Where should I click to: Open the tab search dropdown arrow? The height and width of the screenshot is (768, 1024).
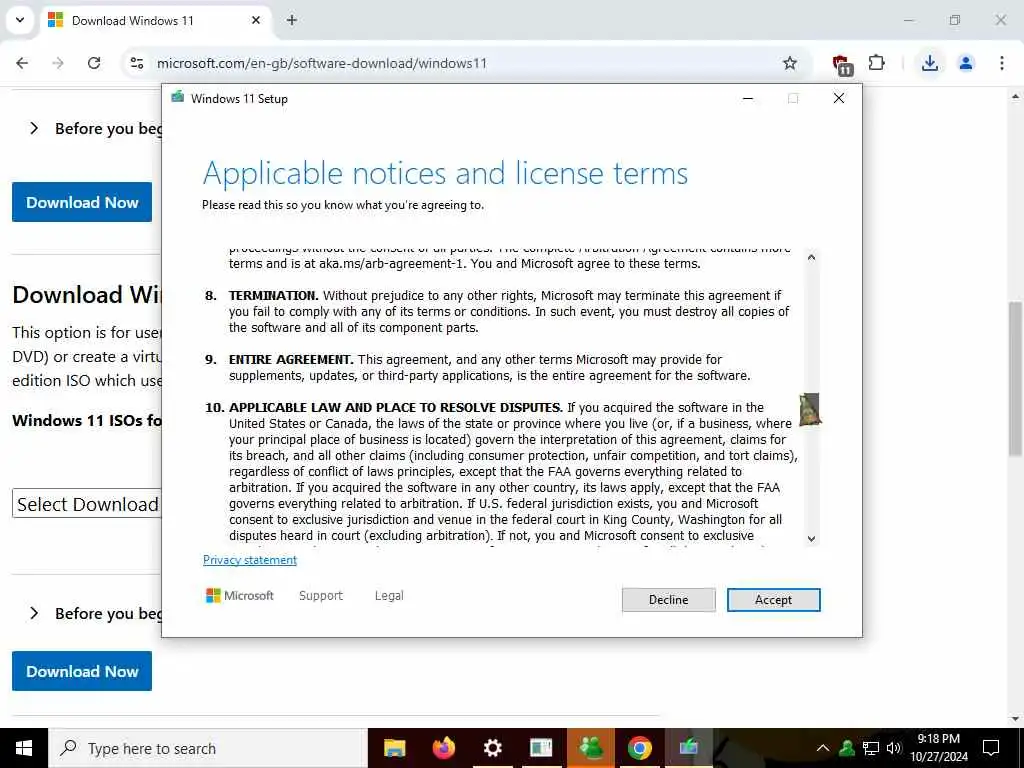pyautogui.click(x=20, y=20)
